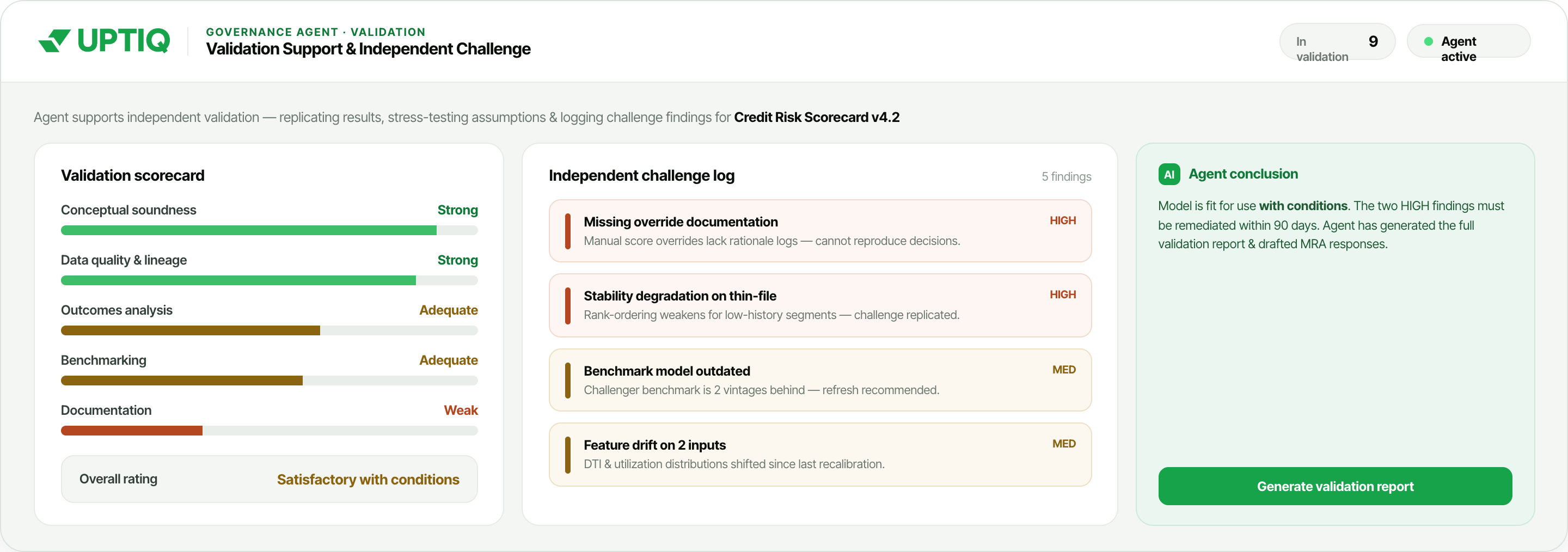Select the Feature drift on 2 inputs finding
1568x552 pixels.
point(820,455)
